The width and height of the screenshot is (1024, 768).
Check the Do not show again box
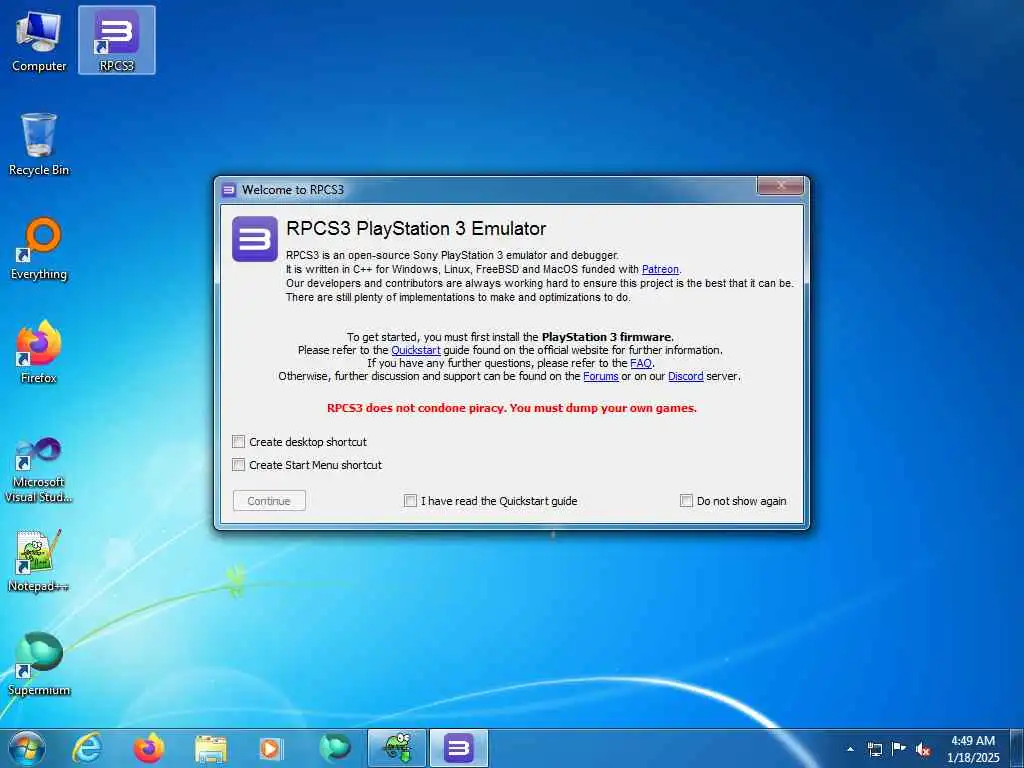[686, 501]
